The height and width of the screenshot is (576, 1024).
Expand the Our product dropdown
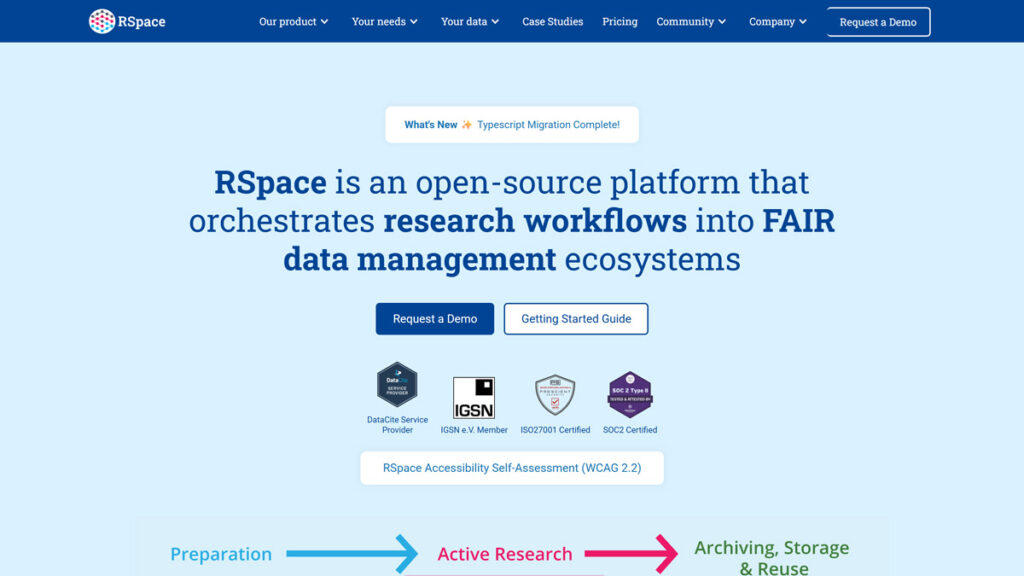[293, 21]
